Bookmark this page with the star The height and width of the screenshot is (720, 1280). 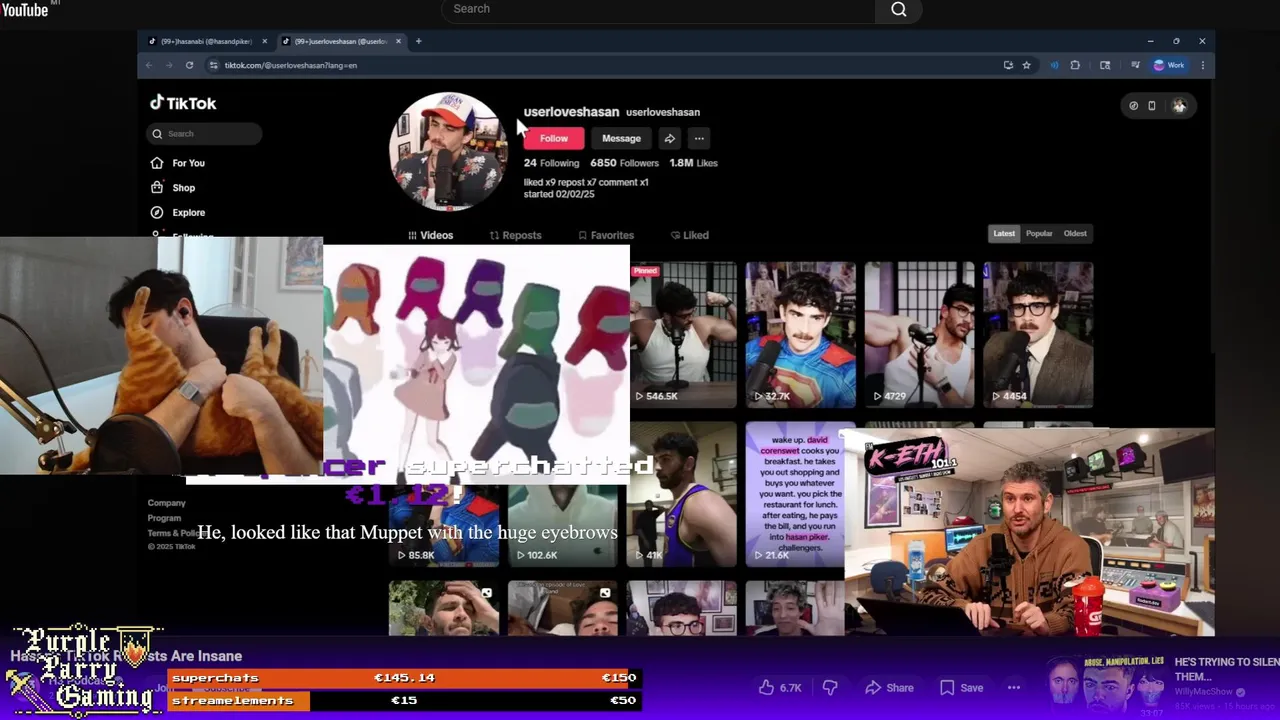(1026, 65)
